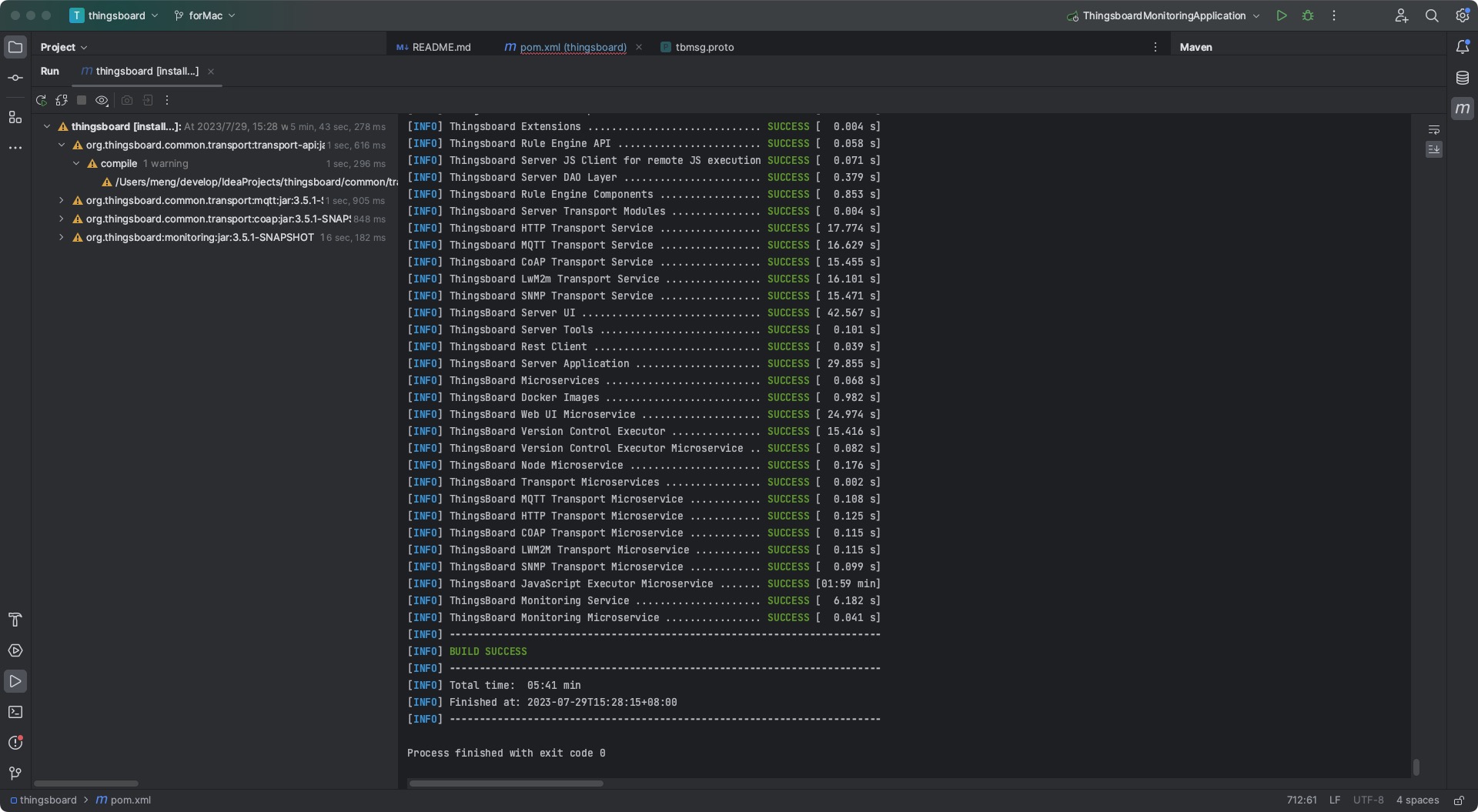Collapse the compile 1 warning node

point(76,163)
